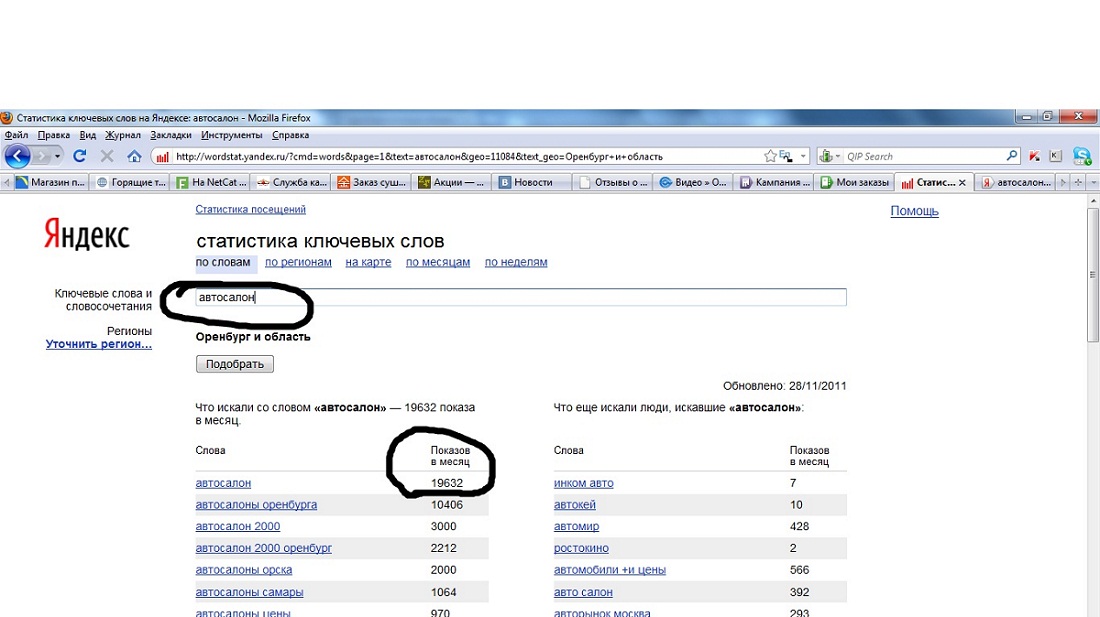Viewport: 1100px width, 617px height.
Task: Open the Файл menu
Action: (16, 135)
